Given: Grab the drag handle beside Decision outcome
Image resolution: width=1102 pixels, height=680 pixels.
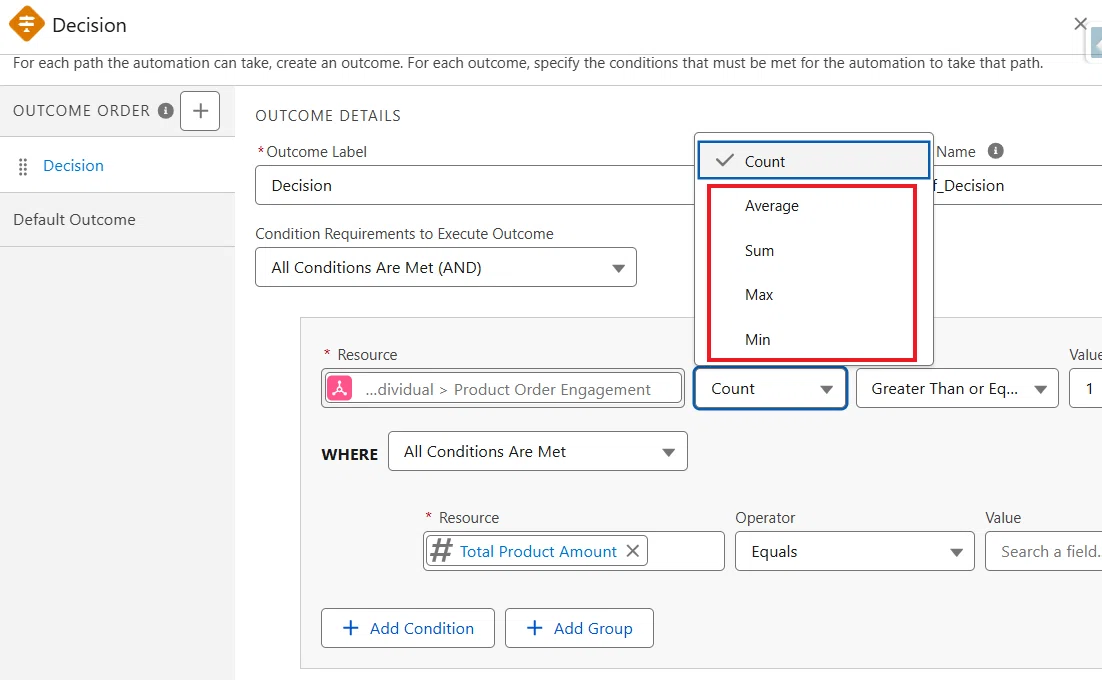Looking at the screenshot, I should point(22,166).
